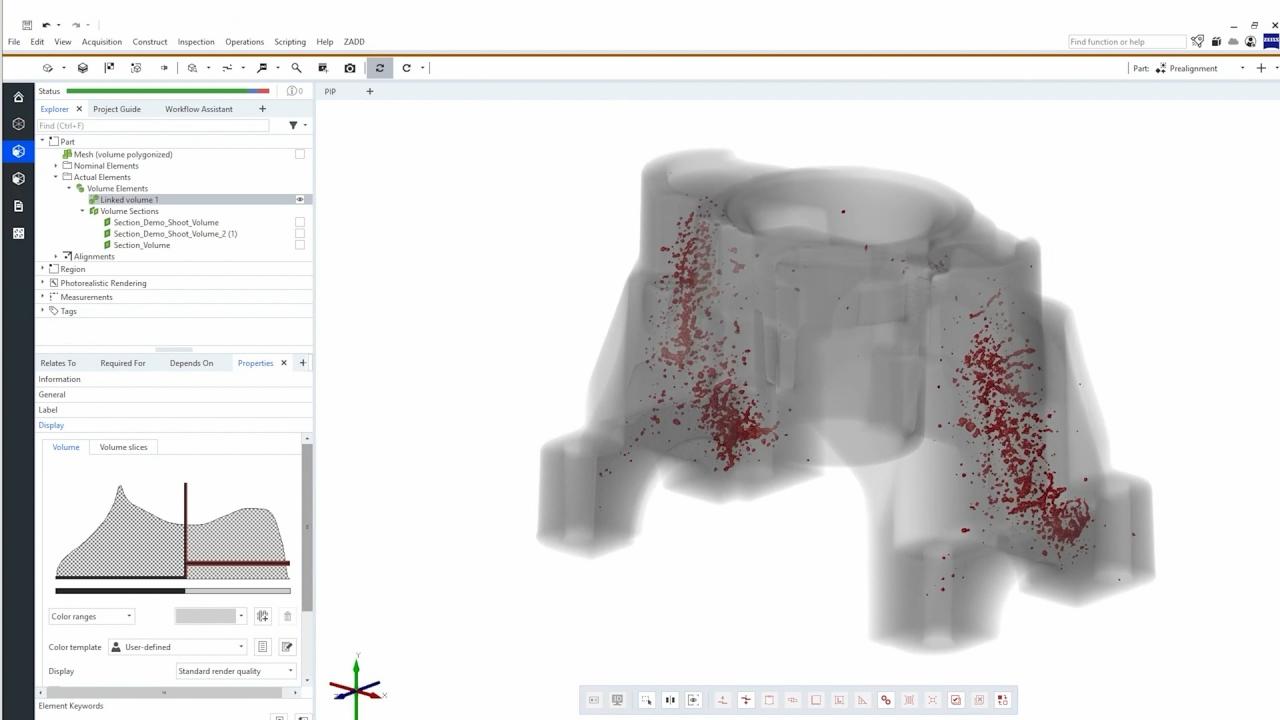The height and width of the screenshot is (720, 1280).
Task: Click the ZADD wing icon near the search field
Action: [x=1197, y=41]
